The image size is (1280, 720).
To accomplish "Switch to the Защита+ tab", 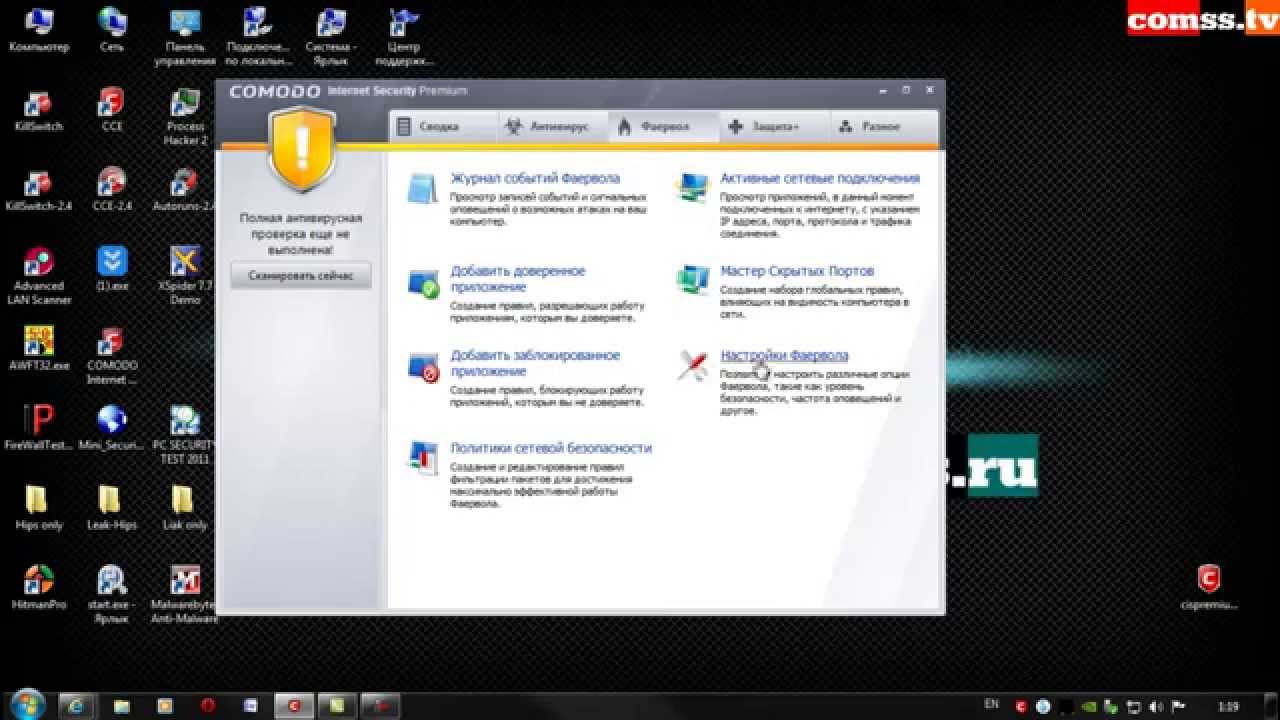I will click(774, 127).
